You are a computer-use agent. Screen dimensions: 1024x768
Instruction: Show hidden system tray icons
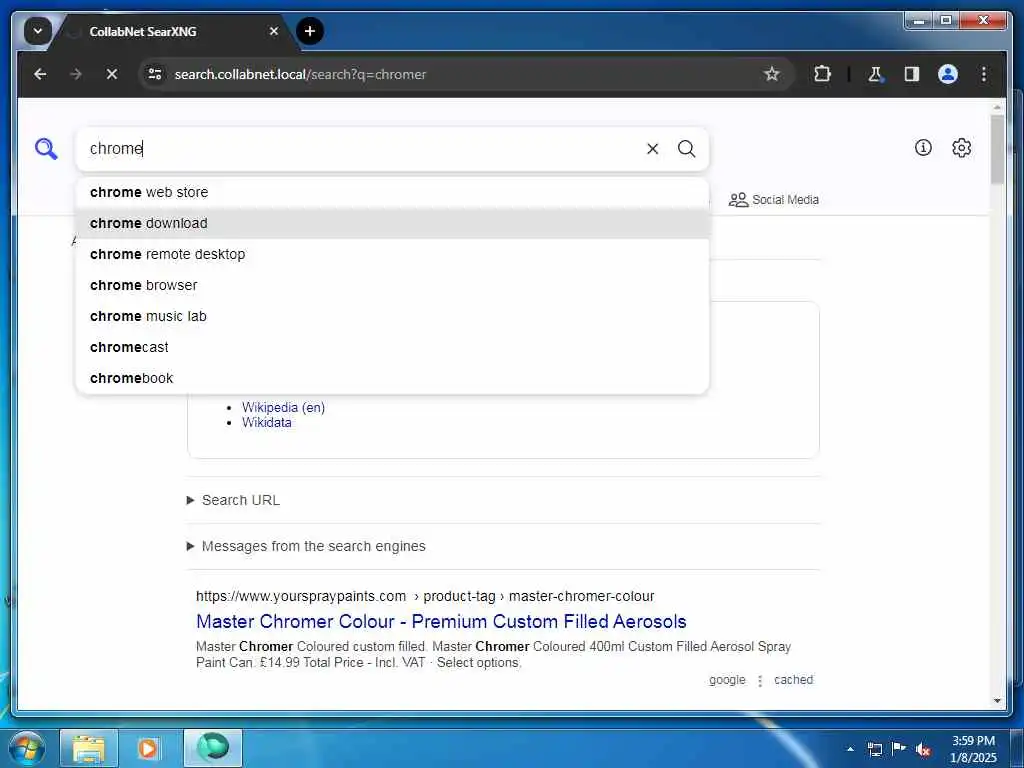(x=850, y=749)
